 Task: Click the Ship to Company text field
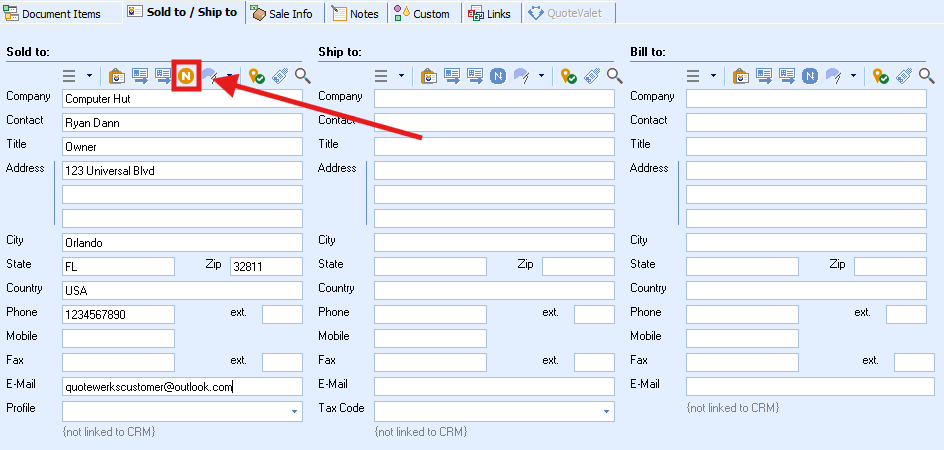tap(494, 98)
